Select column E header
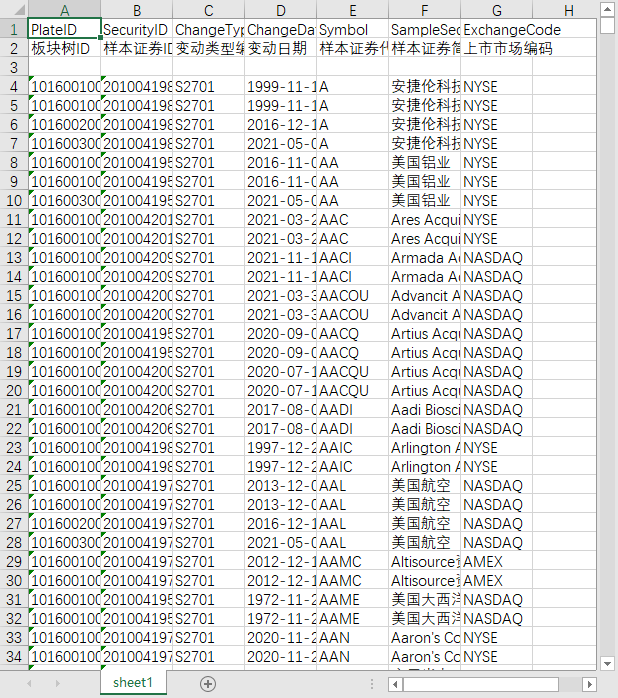The height and width of the screenshot is (698, 618). pyautogui.click(x=353, y=10)
